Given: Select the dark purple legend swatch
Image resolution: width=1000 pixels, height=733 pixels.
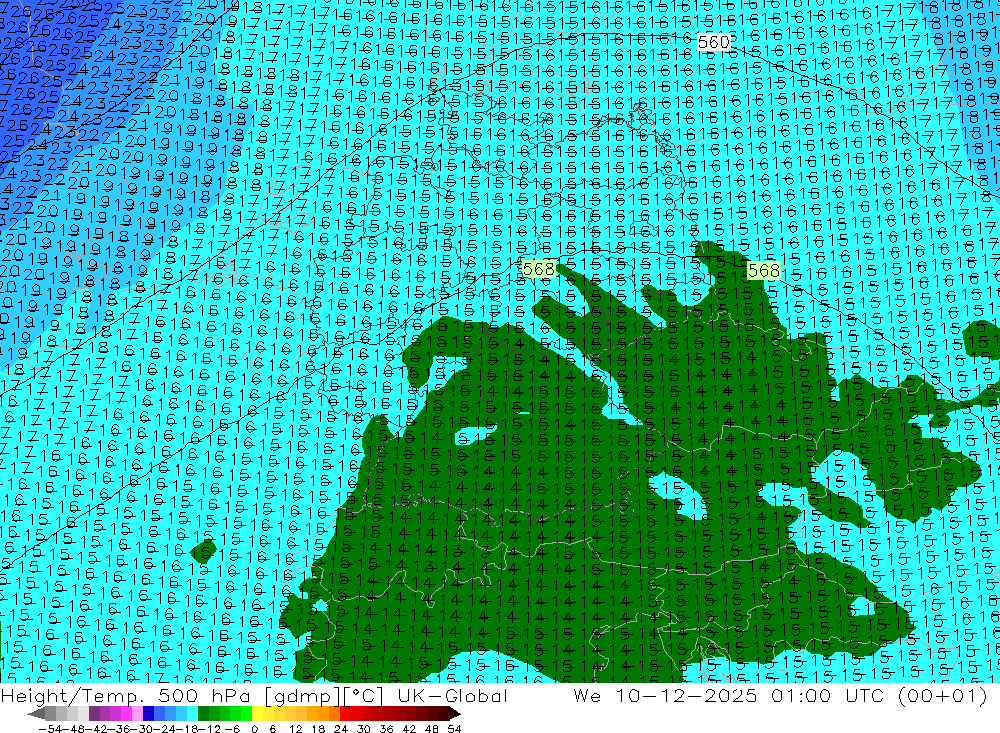Looking at the screenshot, I should 94,714.
